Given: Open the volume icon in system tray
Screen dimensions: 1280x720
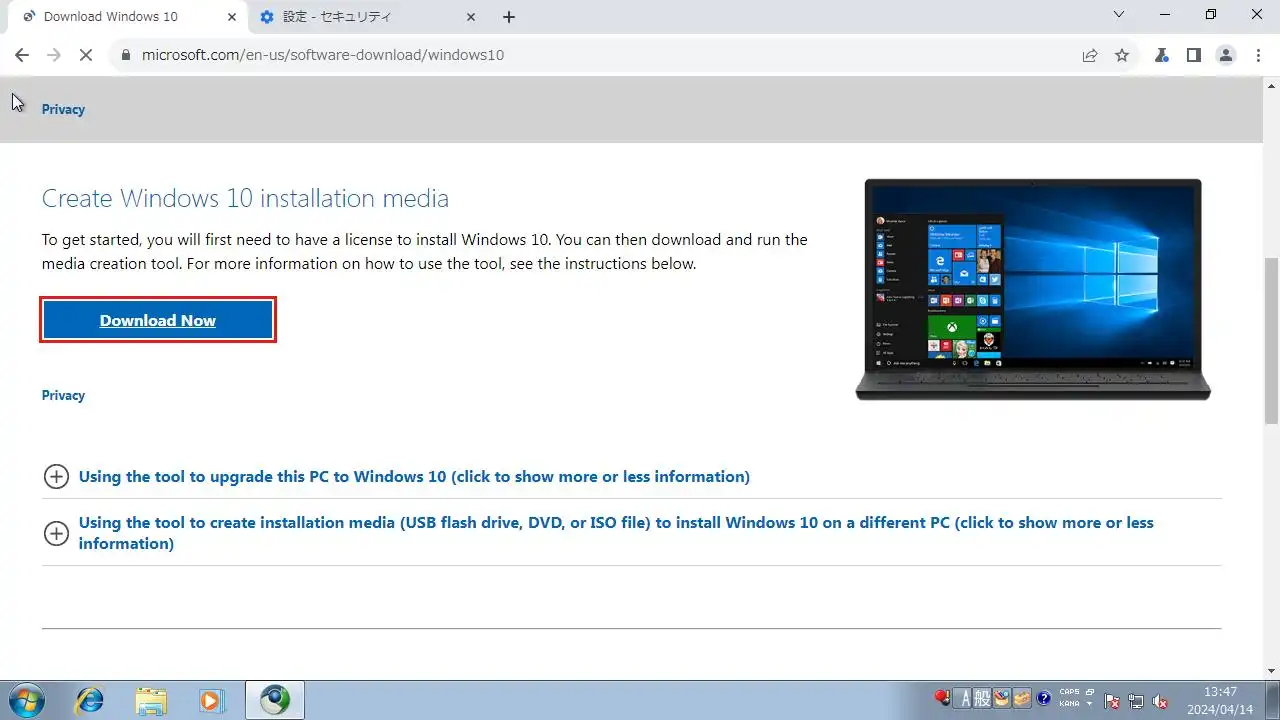Looking at the screenshot, I should pos(1160,701).
